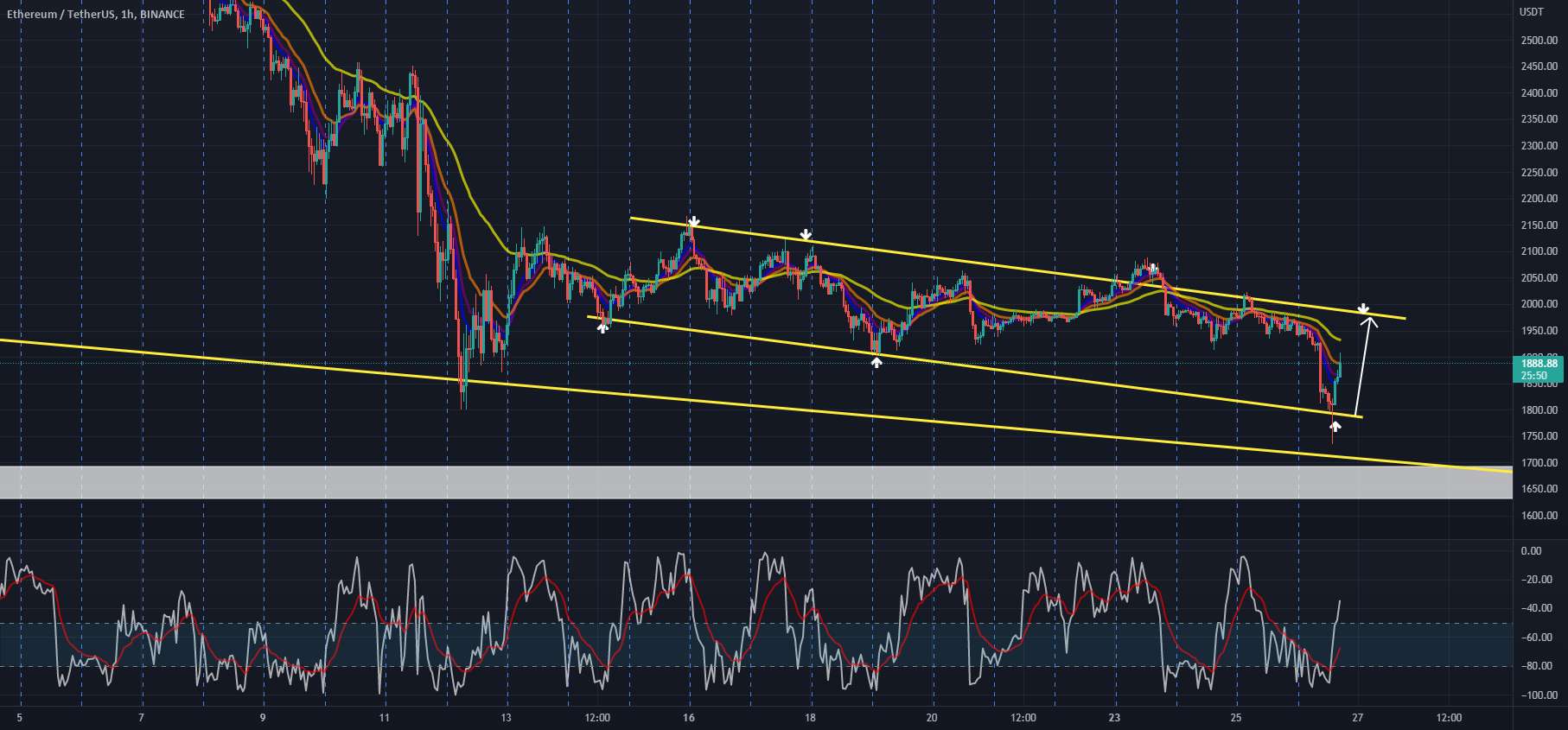The width and height of the screenshot is (1568, 730).
Task: Click date label 11 on time axis
Action: pyautogui.click(x=385, y=718)
